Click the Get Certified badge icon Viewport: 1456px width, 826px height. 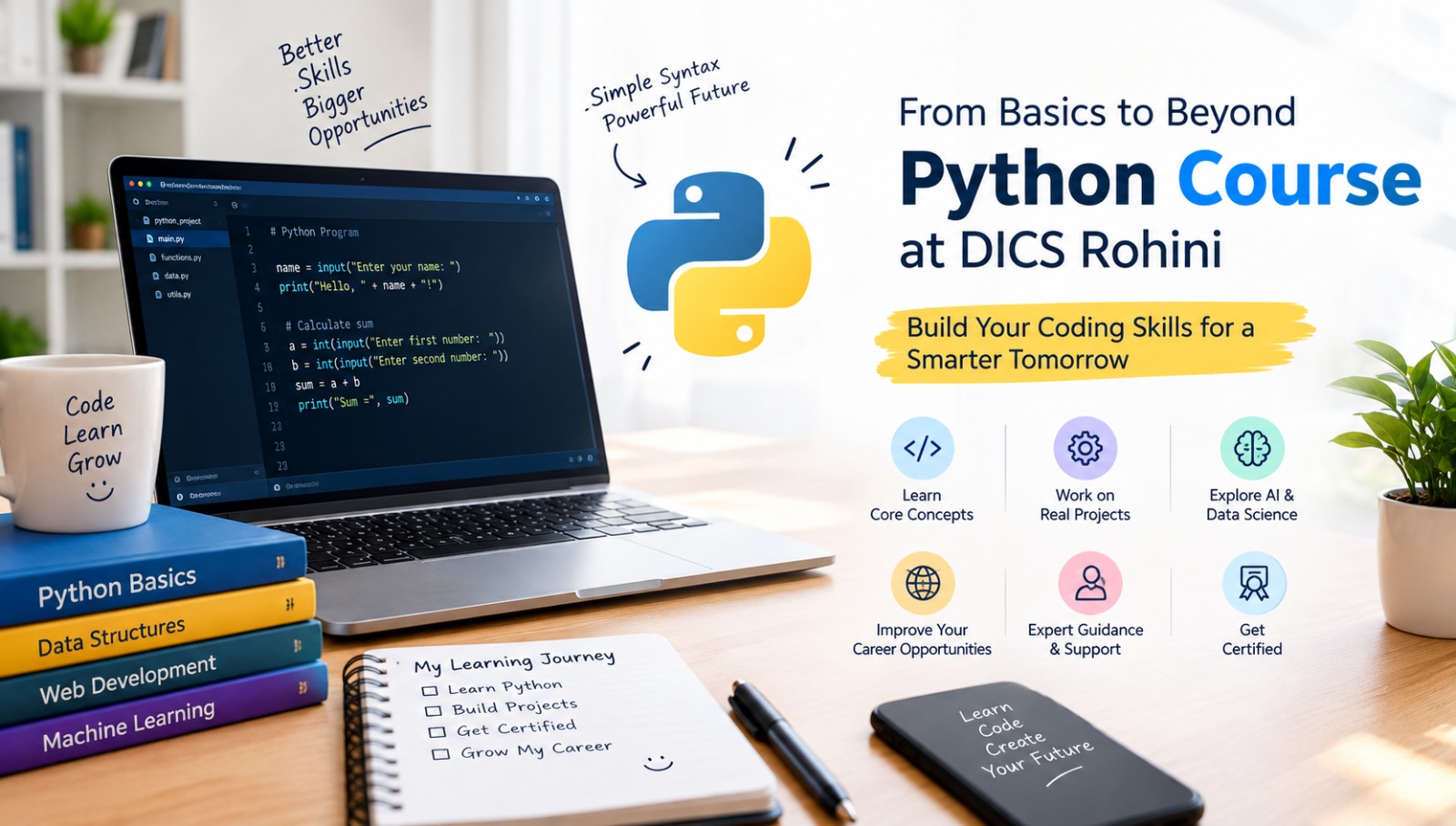click(1253, 583)
